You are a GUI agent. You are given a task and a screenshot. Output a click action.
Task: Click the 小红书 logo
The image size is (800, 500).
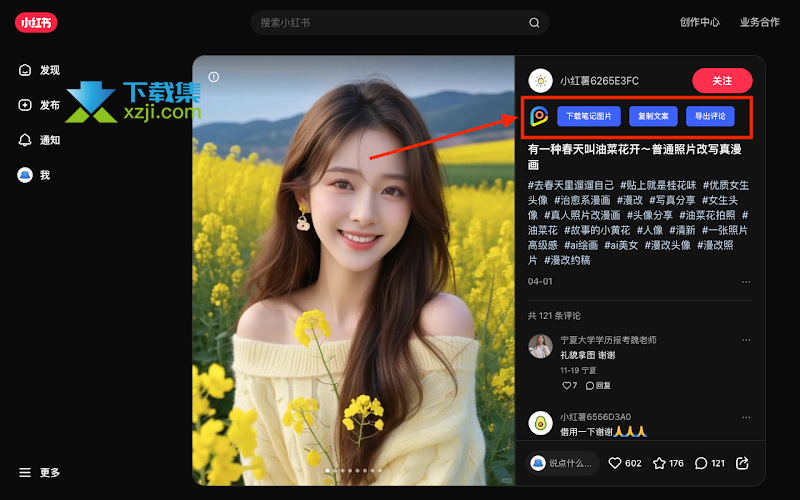click(36, 22)
